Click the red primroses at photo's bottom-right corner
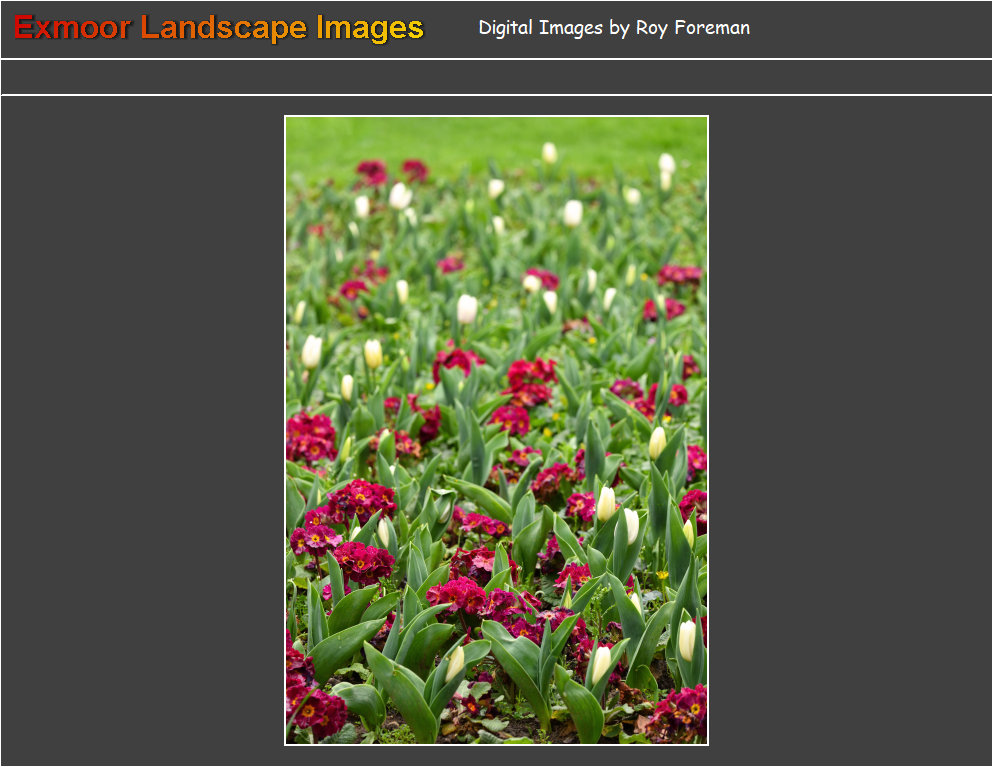 (680, 712)
